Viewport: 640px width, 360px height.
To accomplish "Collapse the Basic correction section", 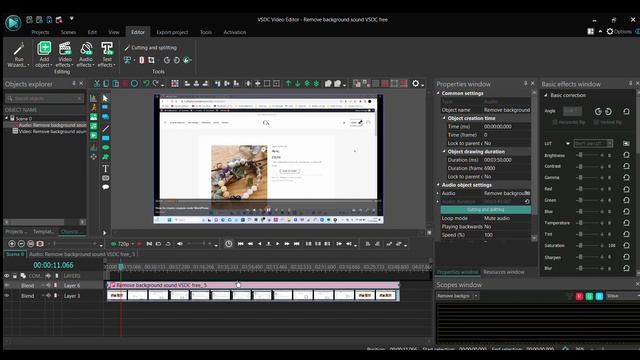I will click(x=546, y=95).
